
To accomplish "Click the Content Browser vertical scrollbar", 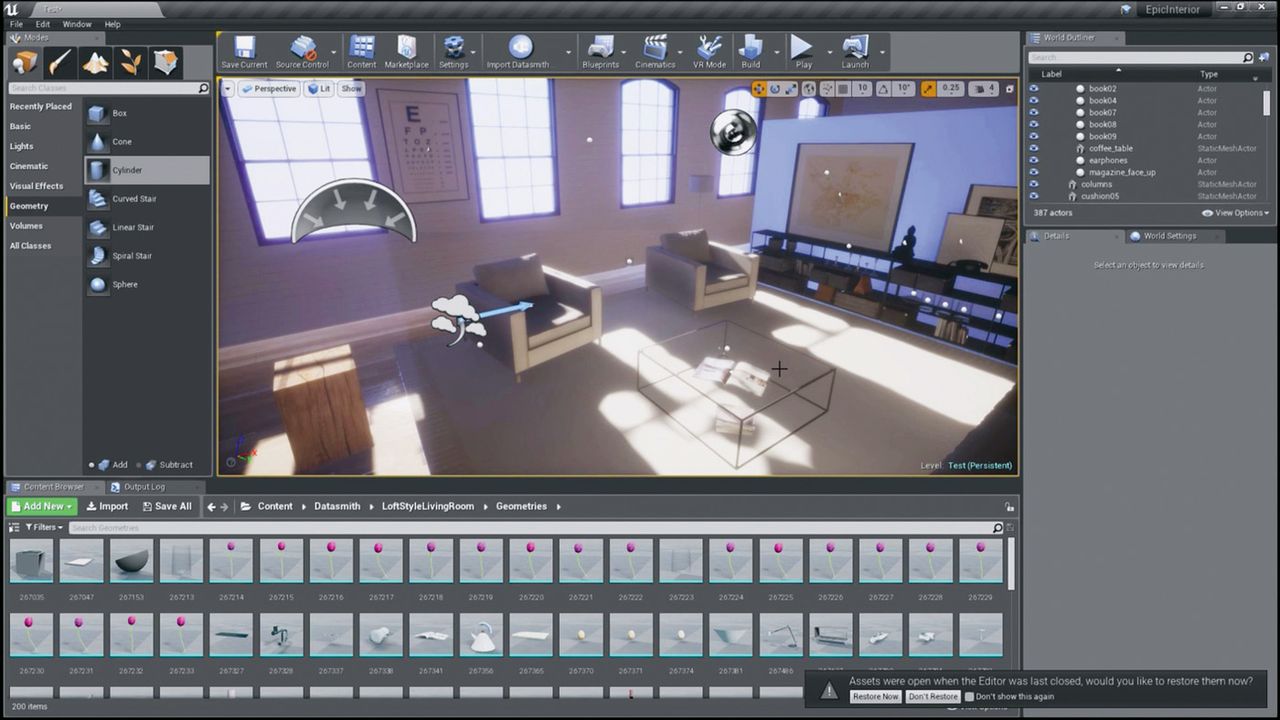I will (1011, 565).
